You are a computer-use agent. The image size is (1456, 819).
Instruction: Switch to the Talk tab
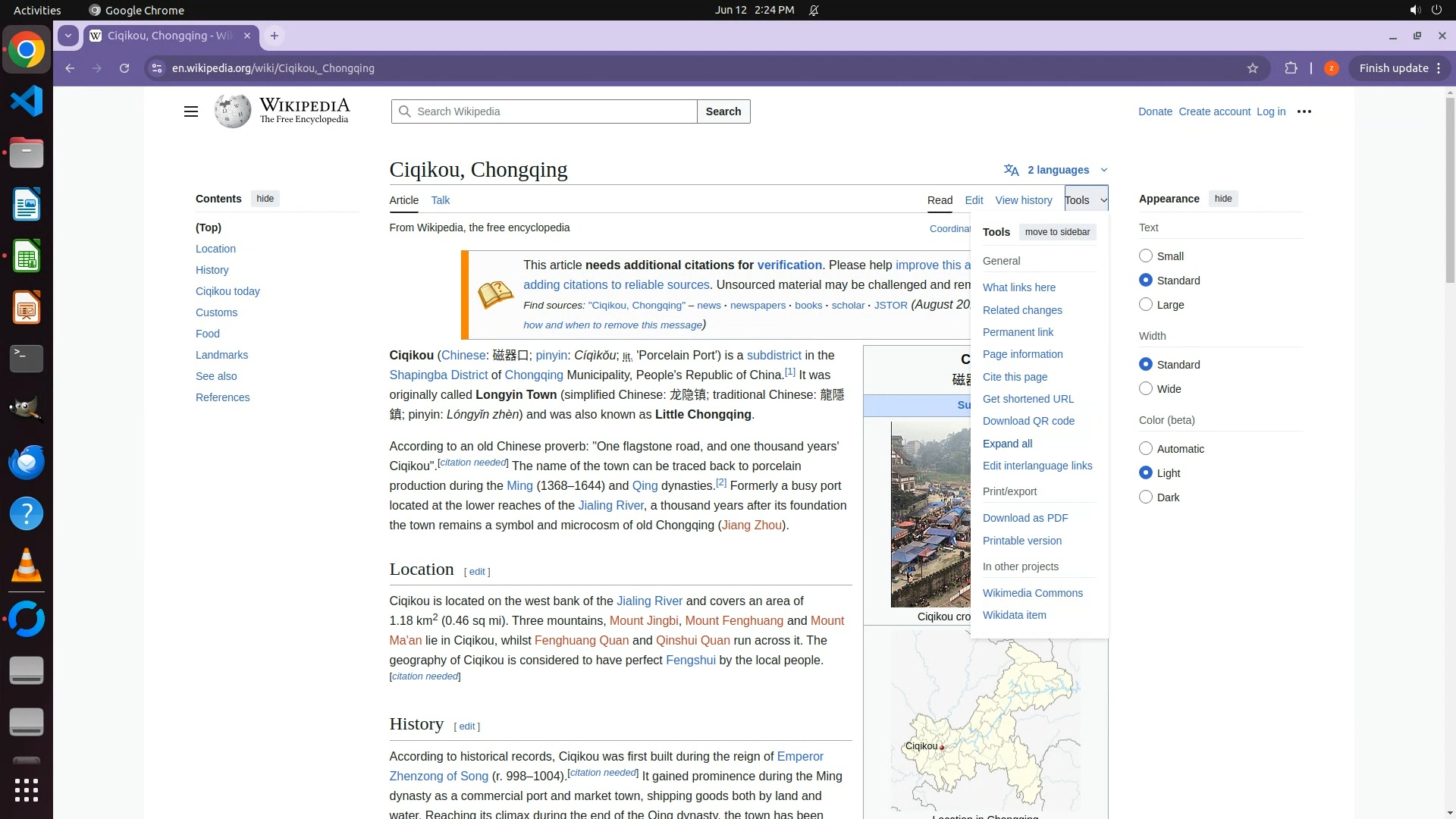[440, 200]
